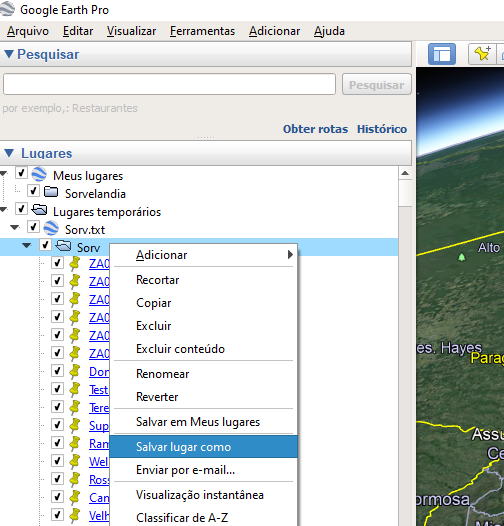
Task: Click the pushpin icon next to Dor
Action: click(x=75, y=371)
